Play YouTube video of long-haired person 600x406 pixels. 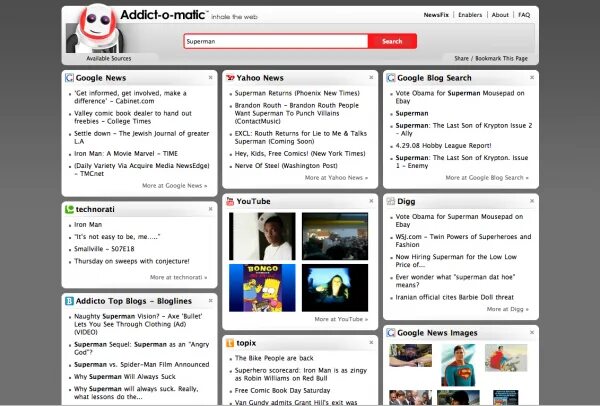335,288
